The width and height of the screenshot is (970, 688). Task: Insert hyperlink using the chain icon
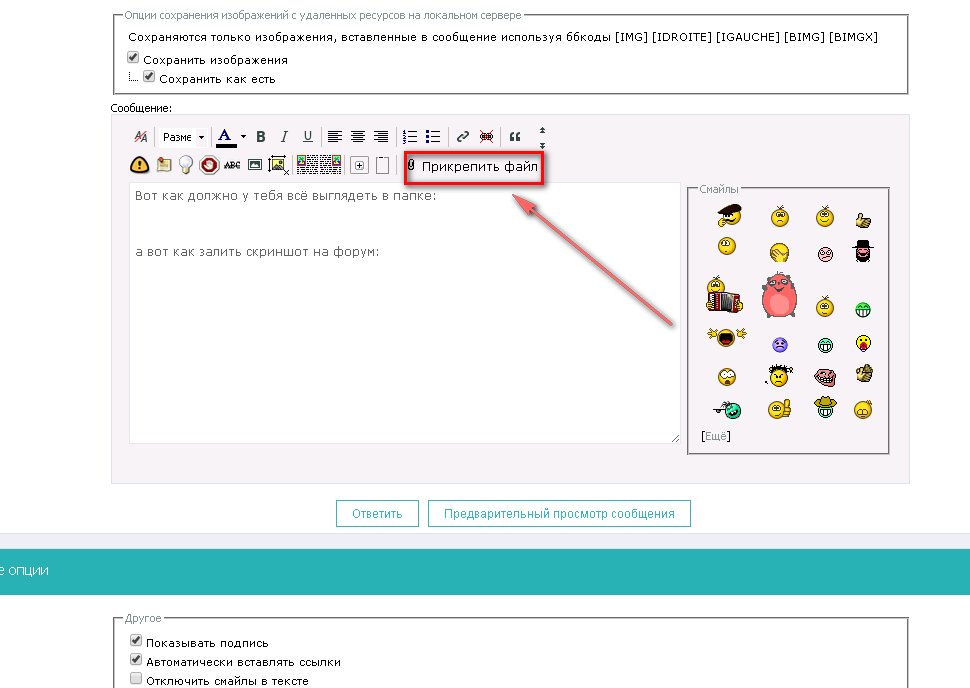[463, 137]
